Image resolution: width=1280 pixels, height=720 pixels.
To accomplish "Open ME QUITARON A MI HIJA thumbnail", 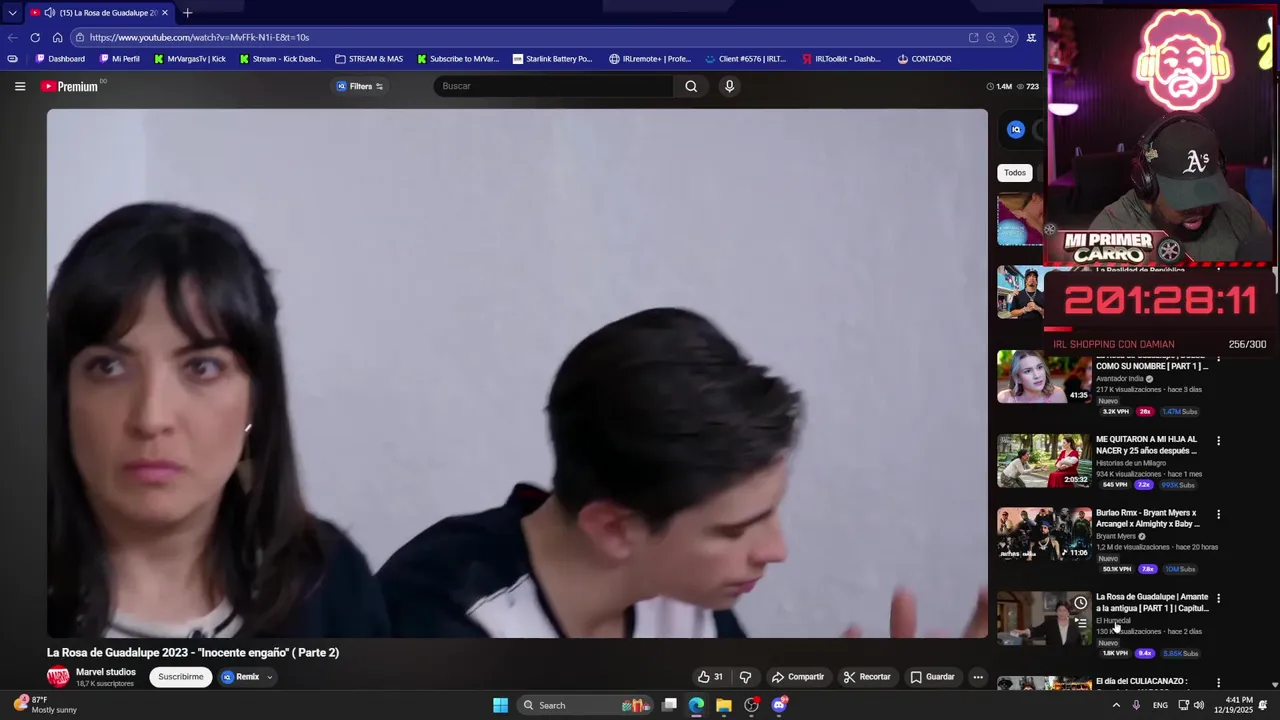I will (x=1044, y=461).
